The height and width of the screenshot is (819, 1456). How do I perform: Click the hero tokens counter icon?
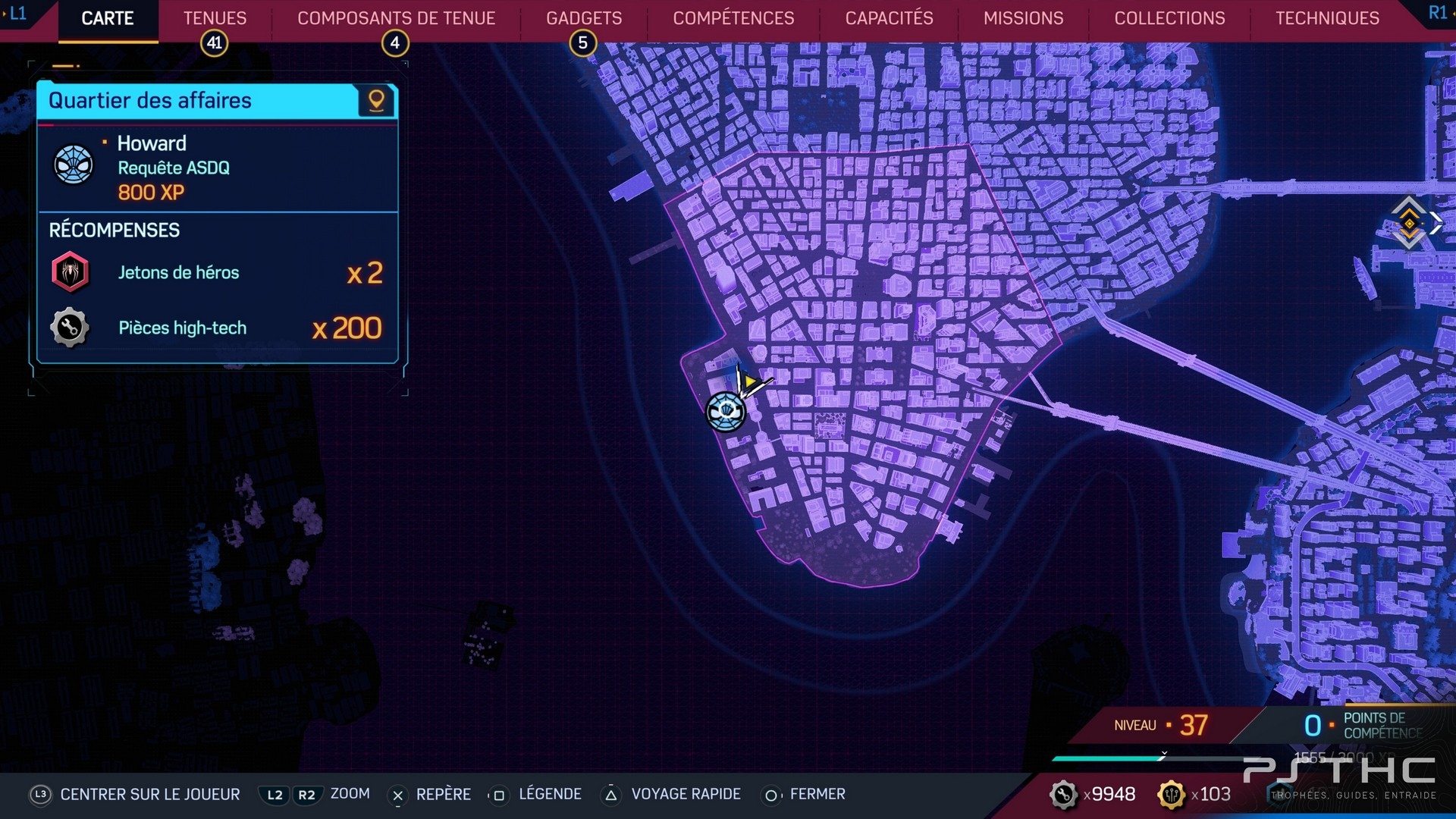[1172, 795]
